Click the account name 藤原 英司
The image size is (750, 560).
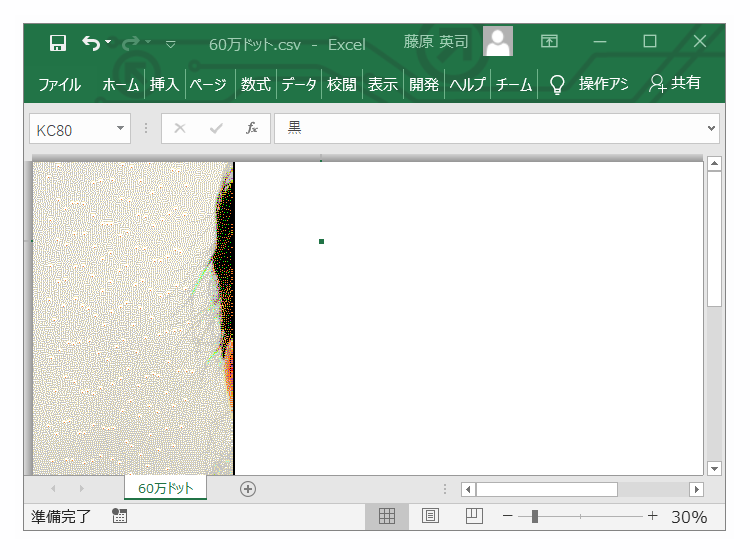pyautogui.click(x=435, y=42)
